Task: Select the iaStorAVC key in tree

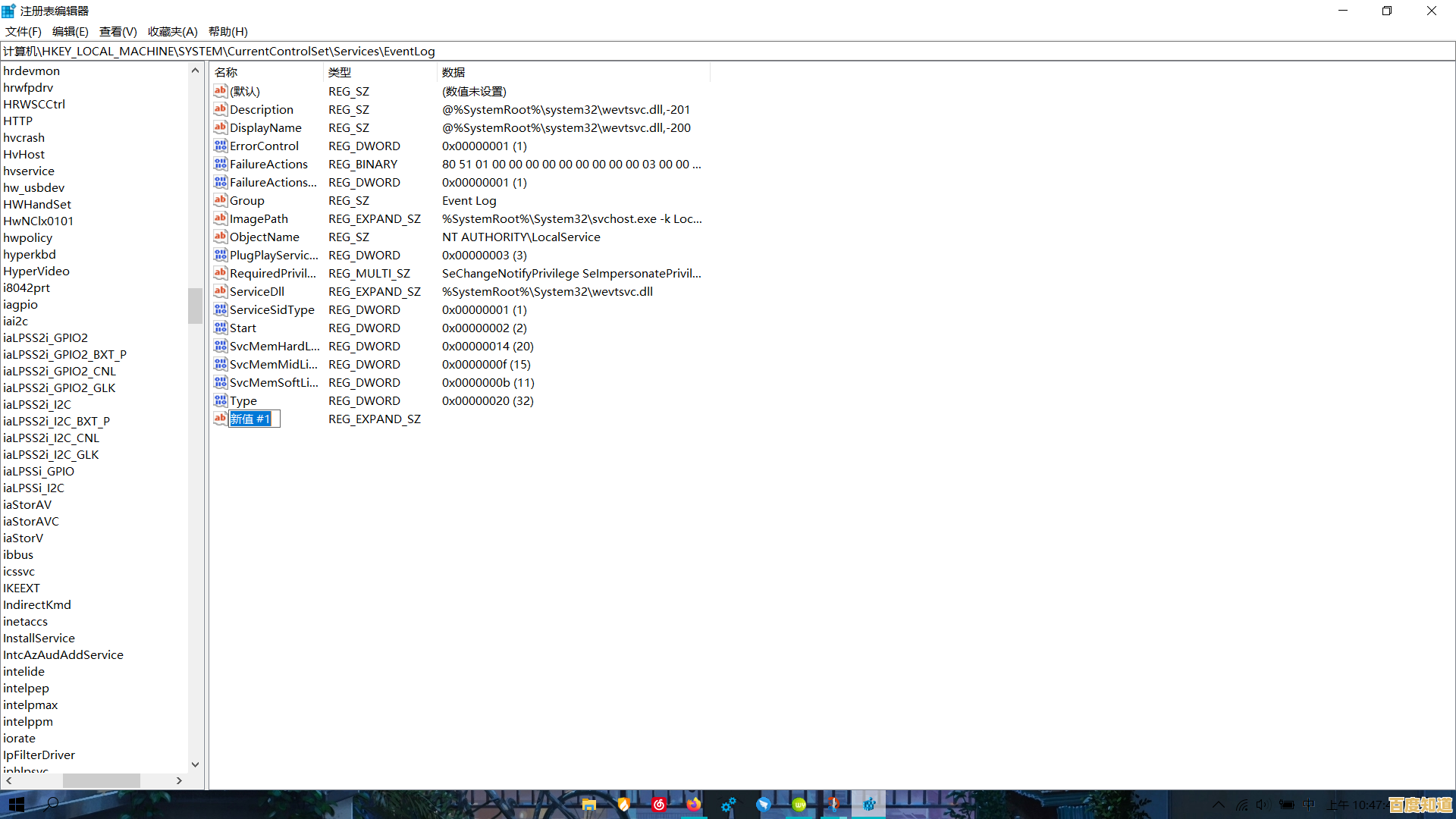Action: pos(30,521)
